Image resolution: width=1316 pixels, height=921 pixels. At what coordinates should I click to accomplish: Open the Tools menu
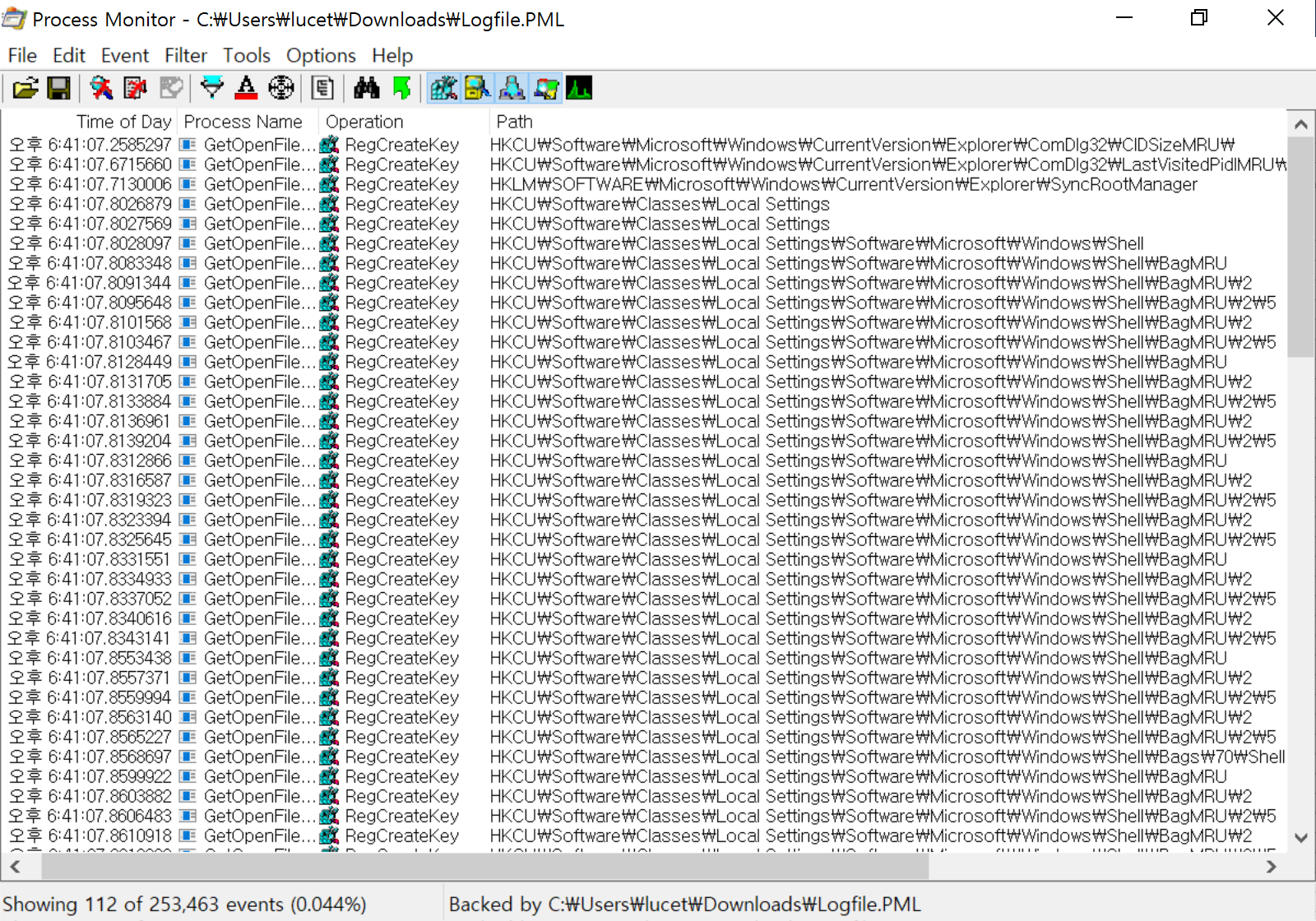click(247, 55)
